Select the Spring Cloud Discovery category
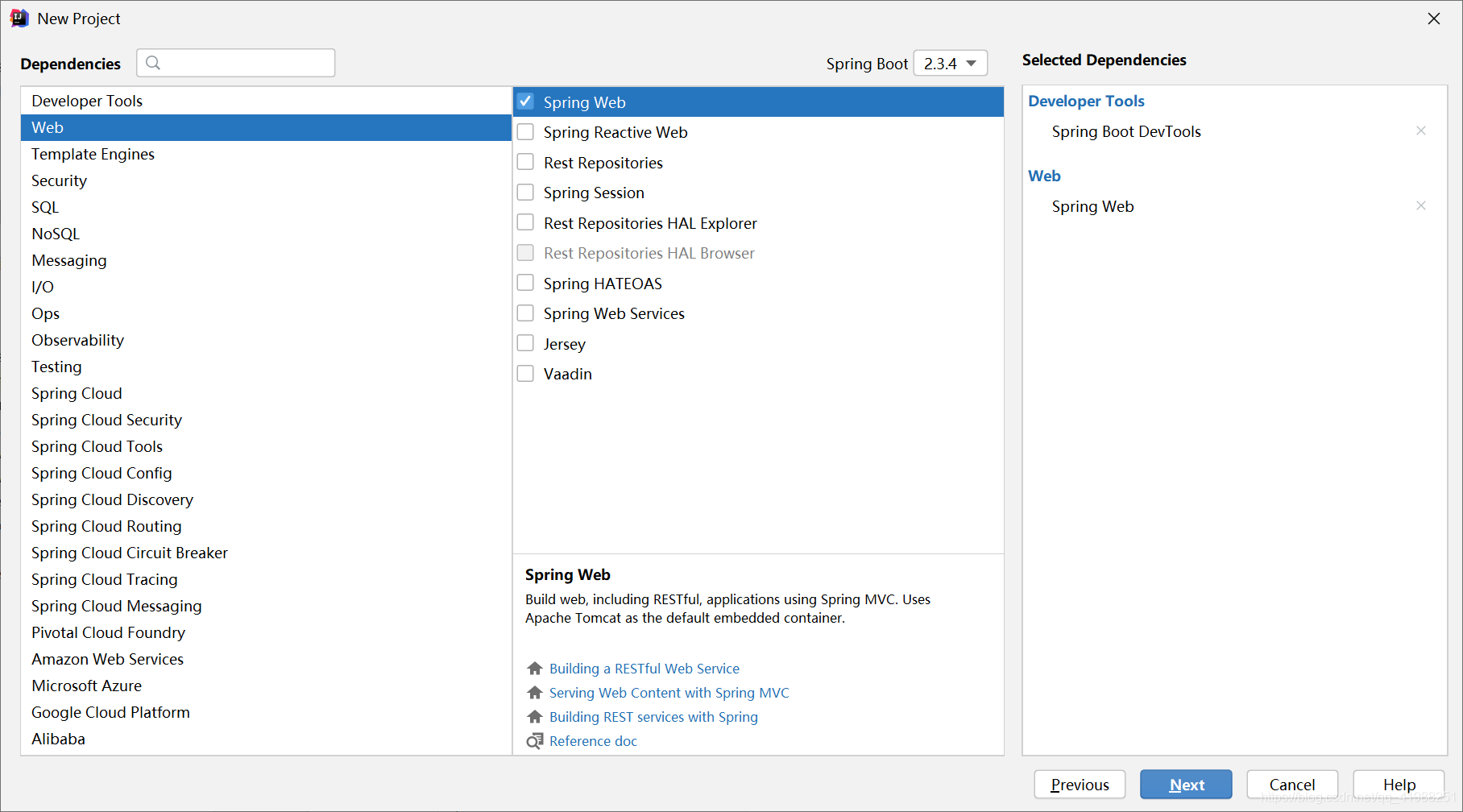1463x812 pixels. pyautogui.click(x=112, y=499)
